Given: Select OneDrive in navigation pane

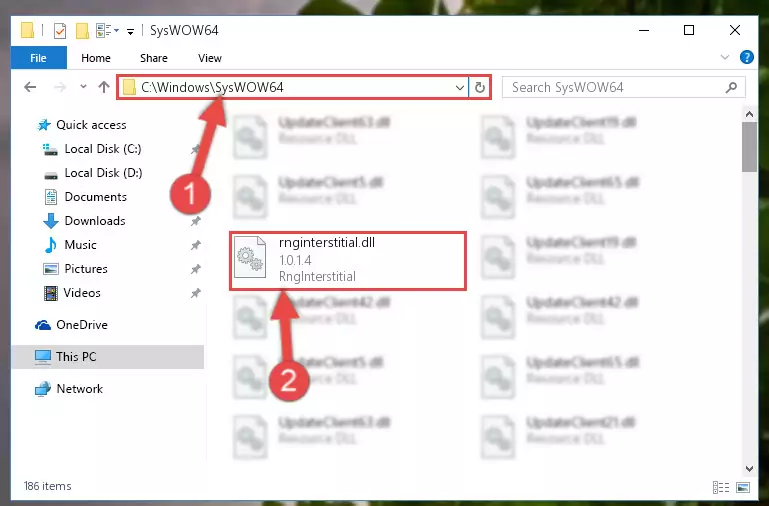Looking at the screenshot, I should click(81, 325).
